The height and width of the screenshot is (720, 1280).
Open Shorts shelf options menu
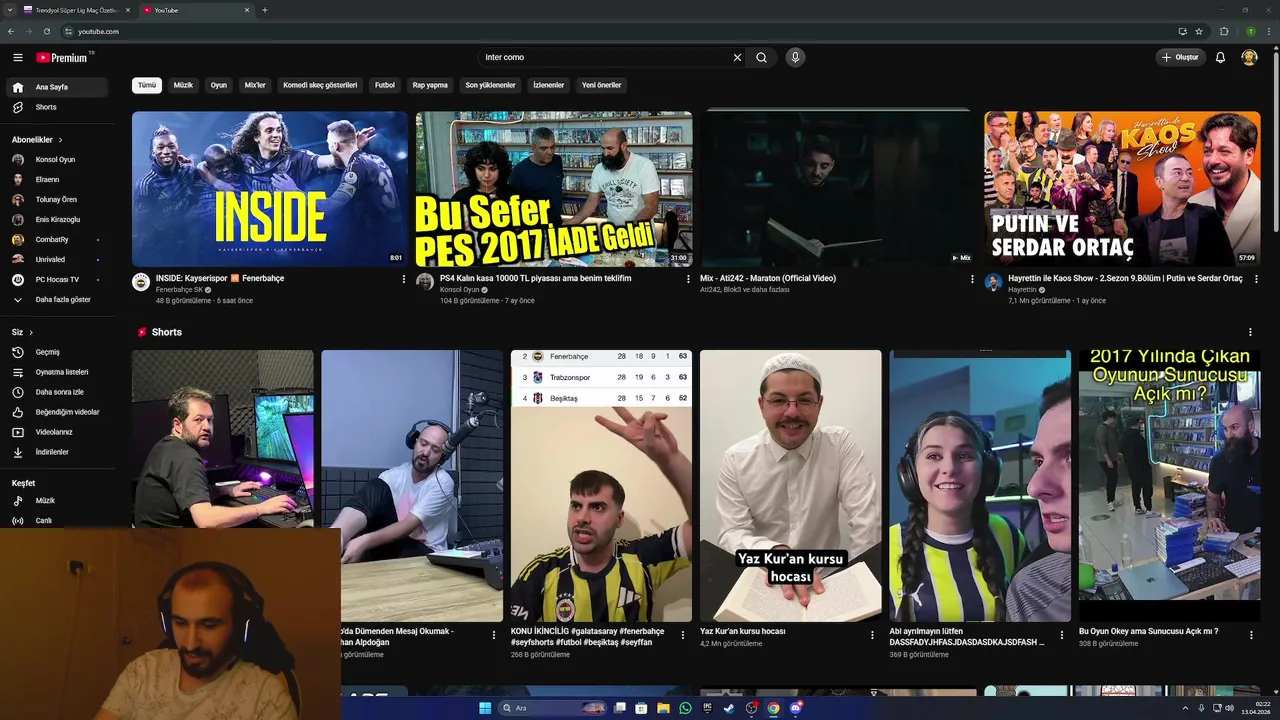click(1250, 332)
